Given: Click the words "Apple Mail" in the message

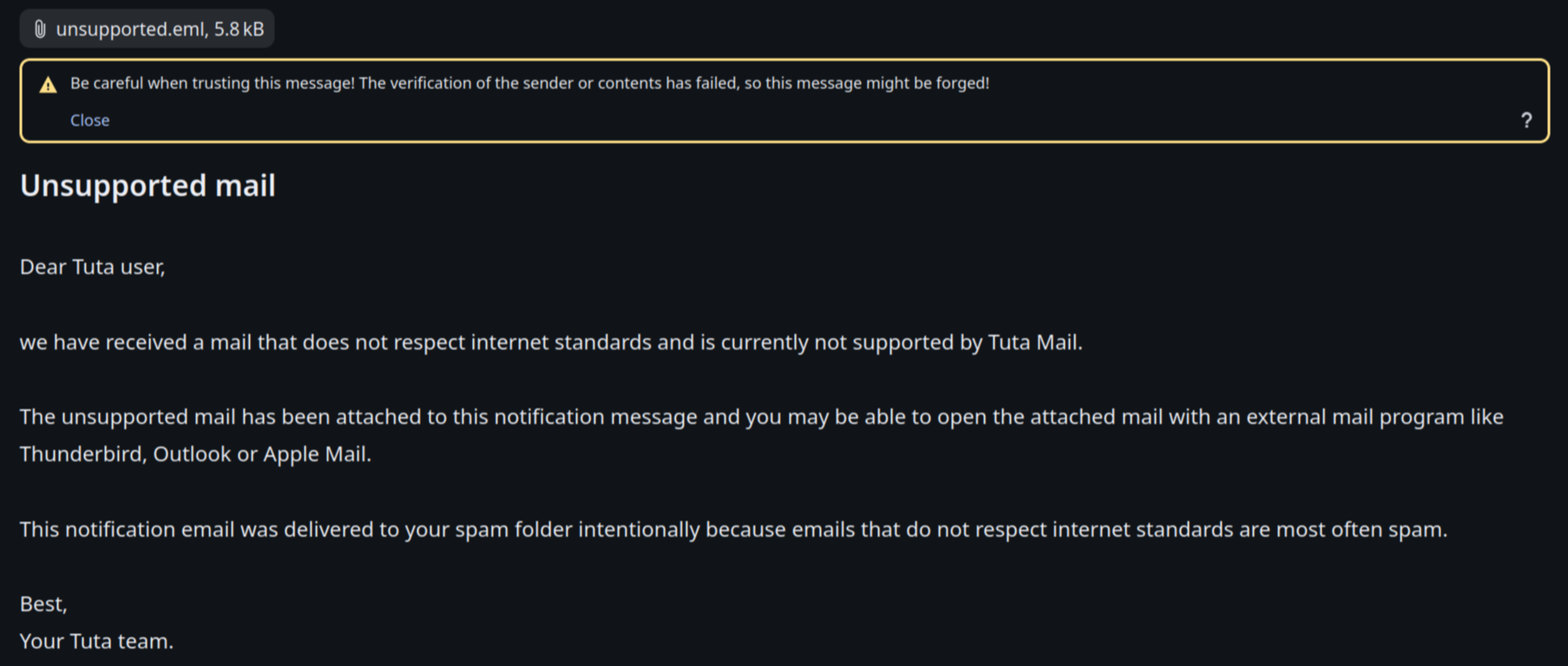Looking at the screenshot, I should 315,454.
